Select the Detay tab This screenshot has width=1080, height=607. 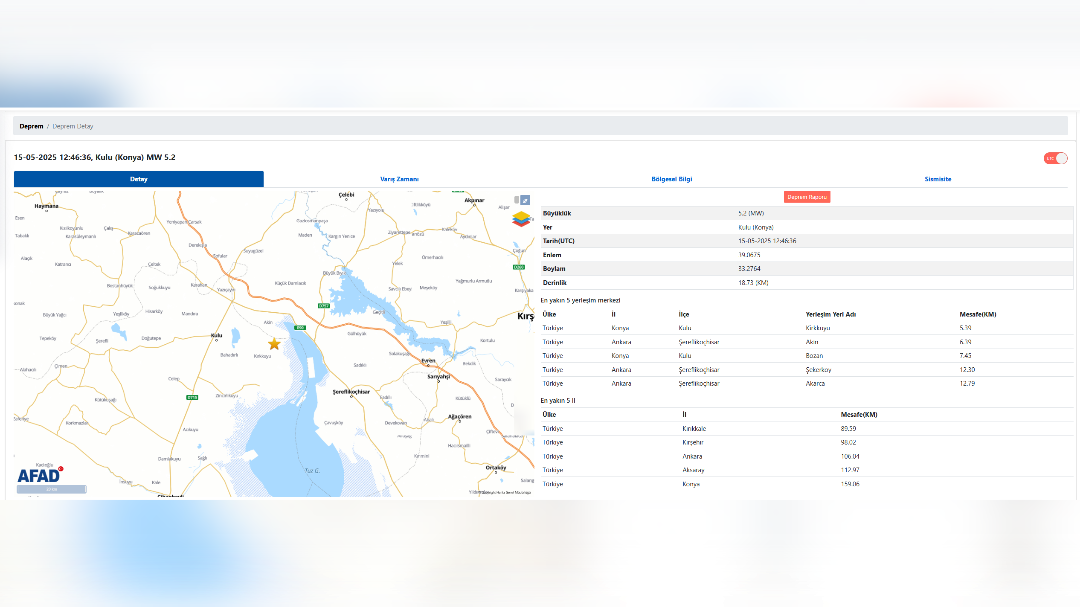pyautogui.click(x=138, y=179)
